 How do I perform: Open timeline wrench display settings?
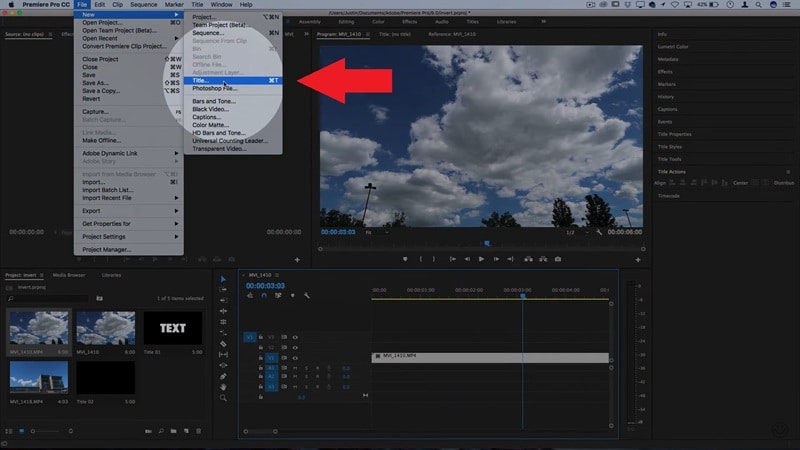(x=307, y=296)
